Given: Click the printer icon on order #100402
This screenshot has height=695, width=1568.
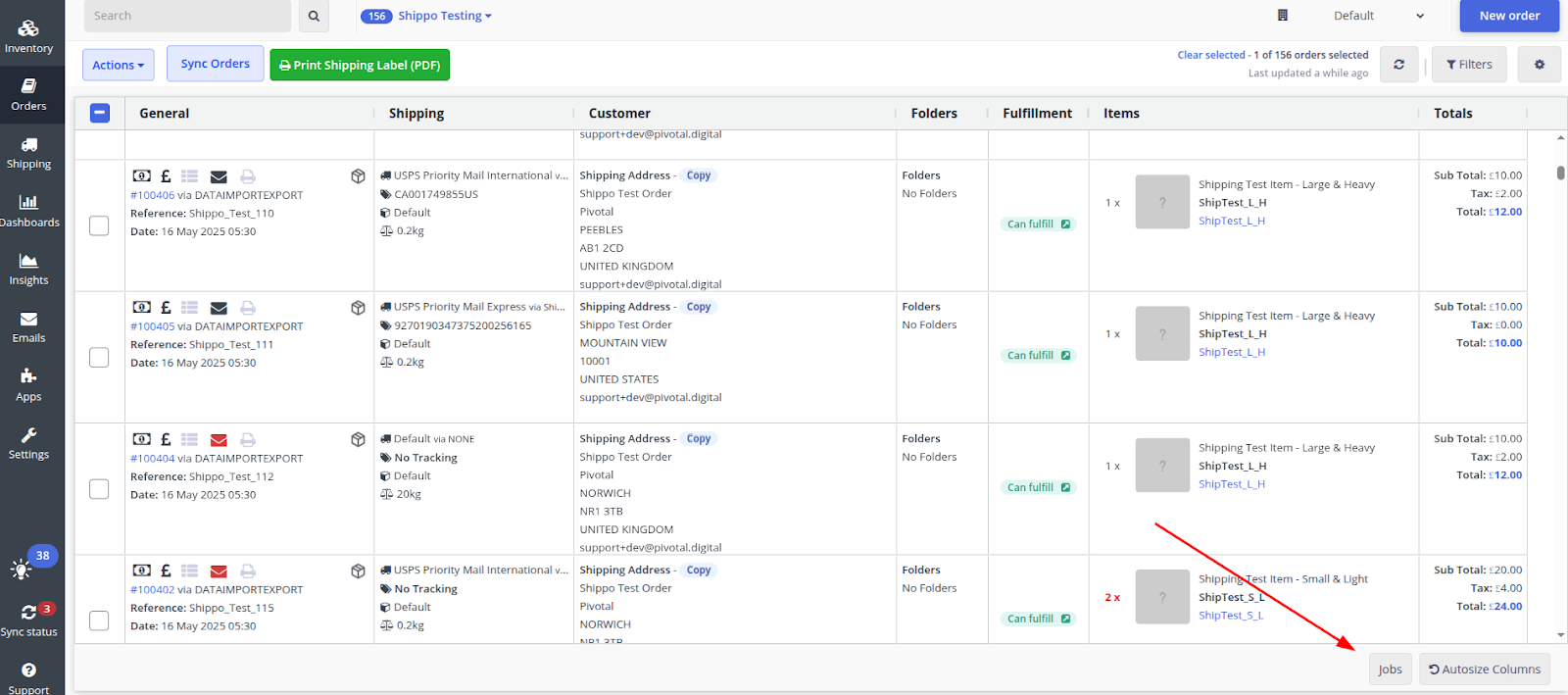Looking at the screenshot, I should click(x=248, y=571).
